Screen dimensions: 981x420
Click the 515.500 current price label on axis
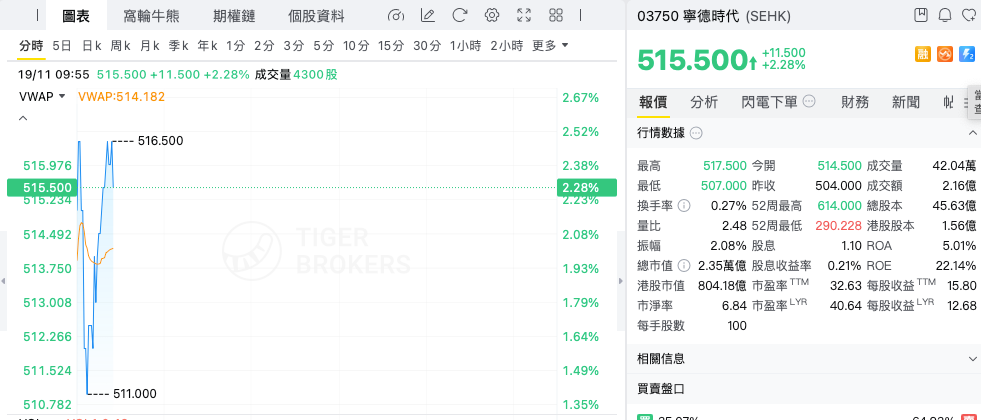[41, 187]
